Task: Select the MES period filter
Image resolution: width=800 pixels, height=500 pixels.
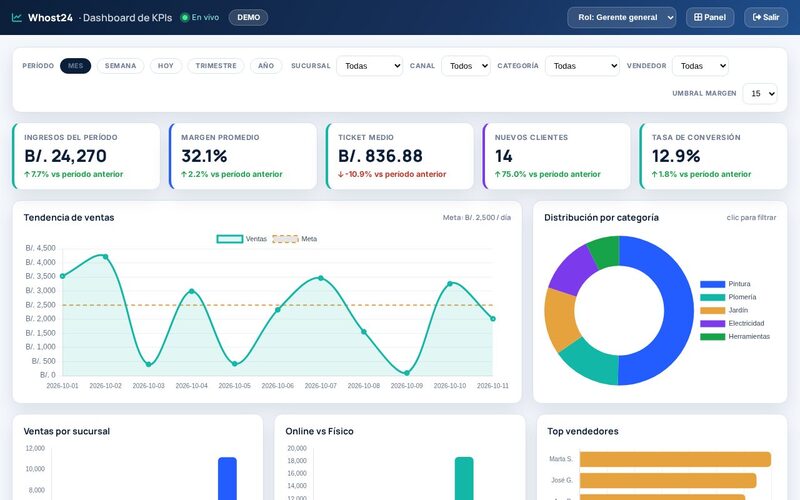Action: pos(76,66)
